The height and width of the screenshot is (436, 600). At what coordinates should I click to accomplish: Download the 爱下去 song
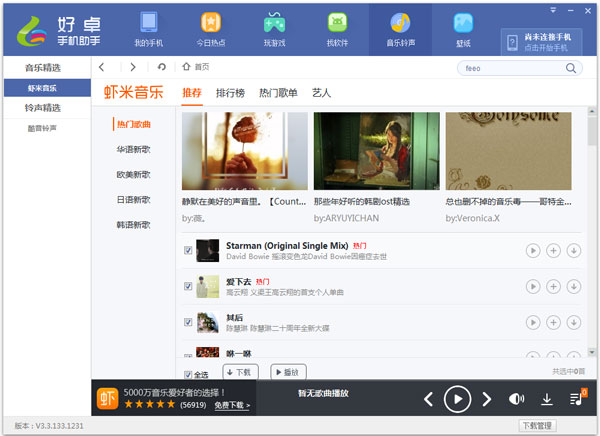[574, 286]
